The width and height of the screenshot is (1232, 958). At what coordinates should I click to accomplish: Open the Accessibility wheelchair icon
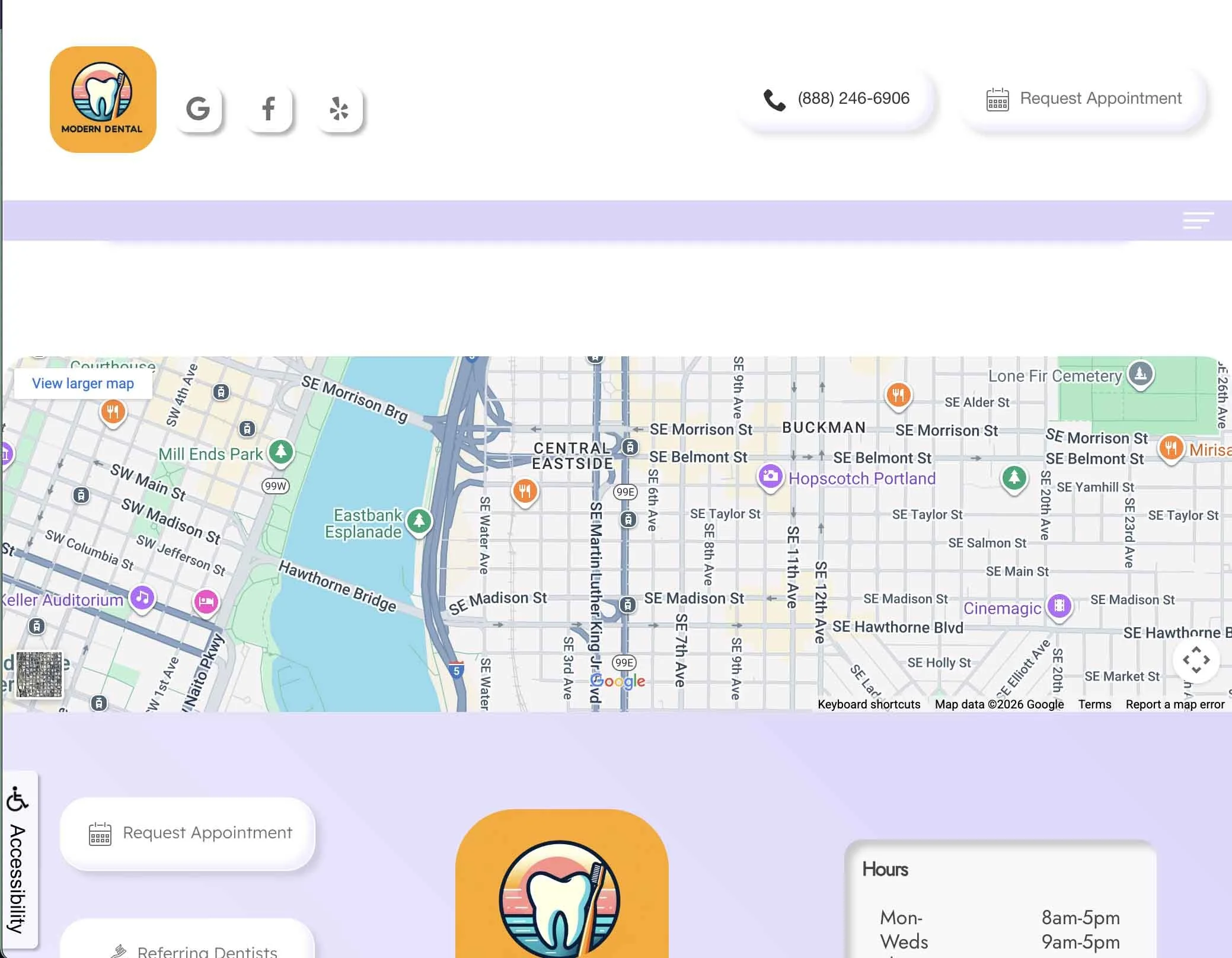[18, 800]
